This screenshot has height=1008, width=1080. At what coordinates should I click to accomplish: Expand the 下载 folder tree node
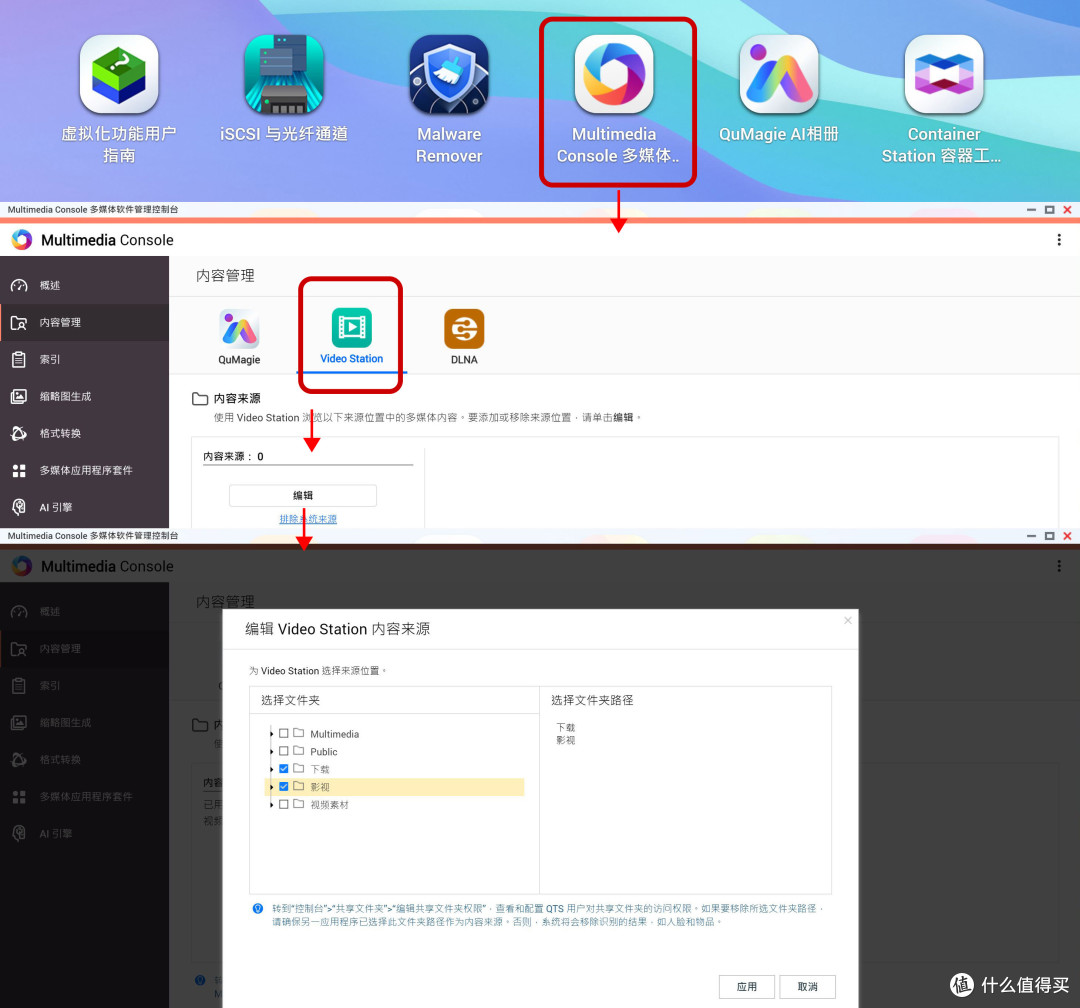click(x=271, y=769)
